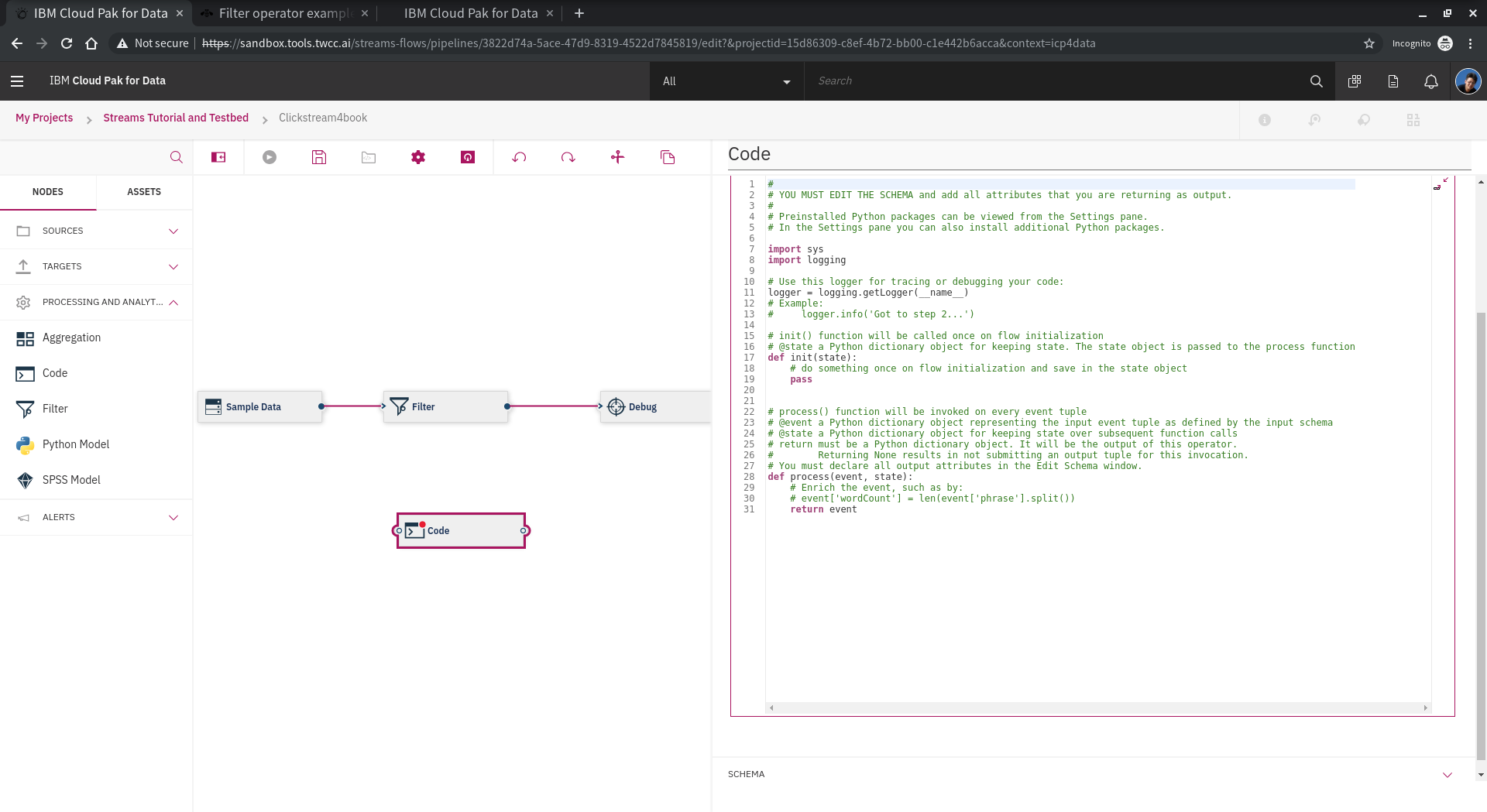Reload the page in browser
Screen dimensions: 1487x812
click(67, 43)
